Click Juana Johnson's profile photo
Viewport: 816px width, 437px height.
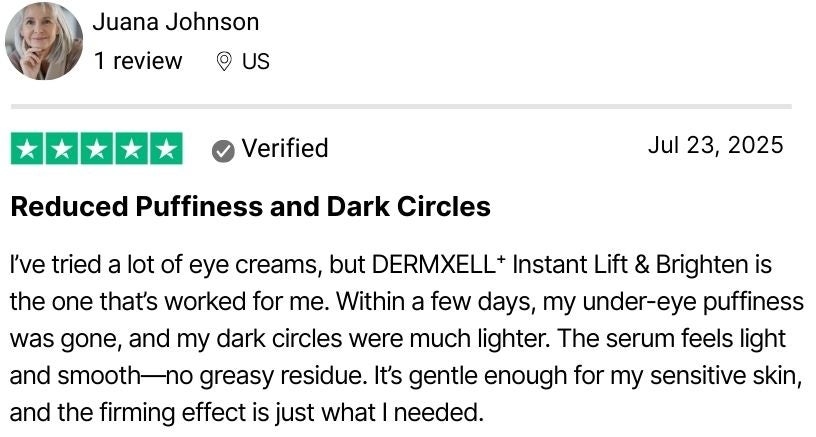44,41
